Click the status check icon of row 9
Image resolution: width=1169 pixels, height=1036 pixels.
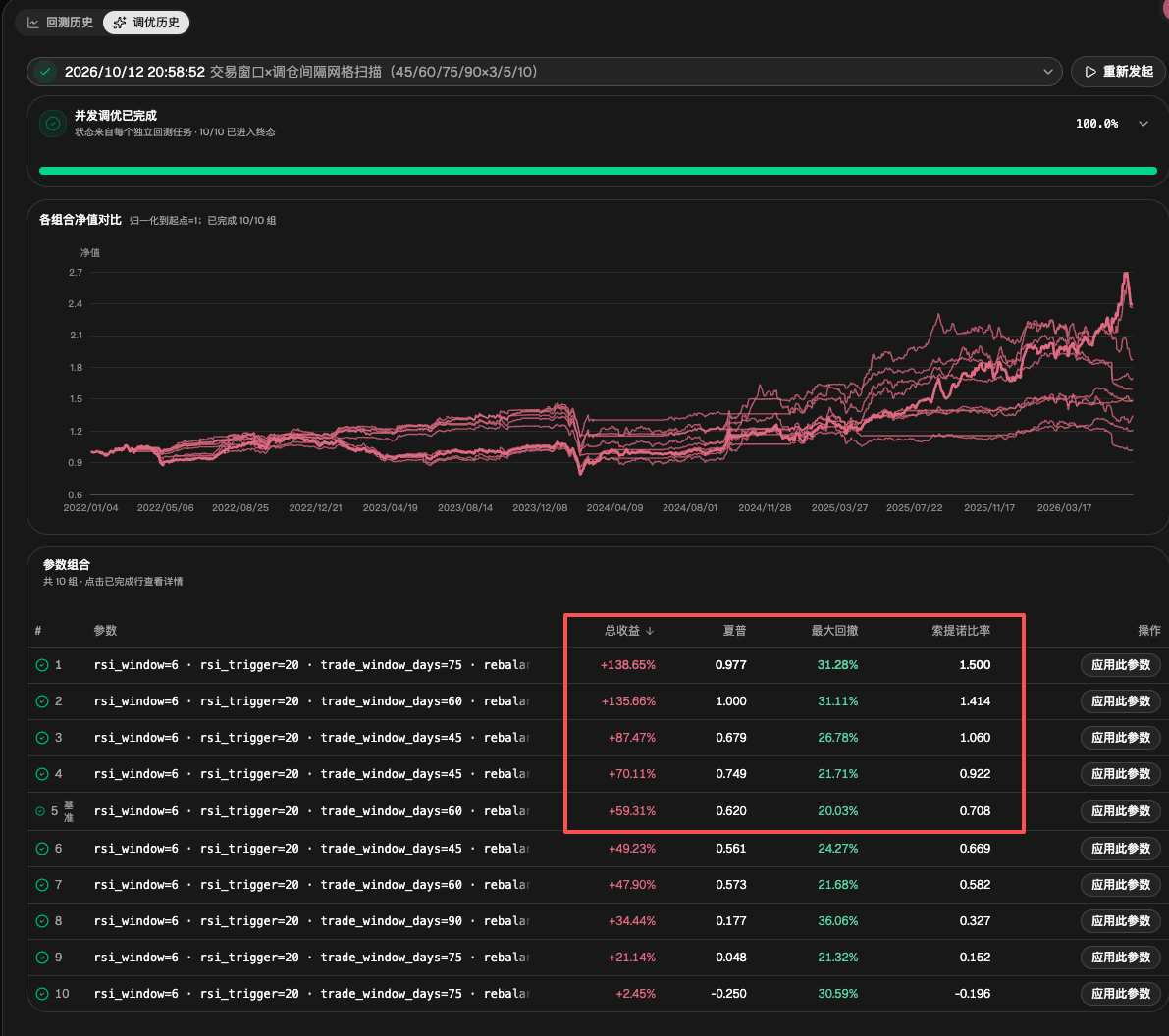click(x=42, y=957)
